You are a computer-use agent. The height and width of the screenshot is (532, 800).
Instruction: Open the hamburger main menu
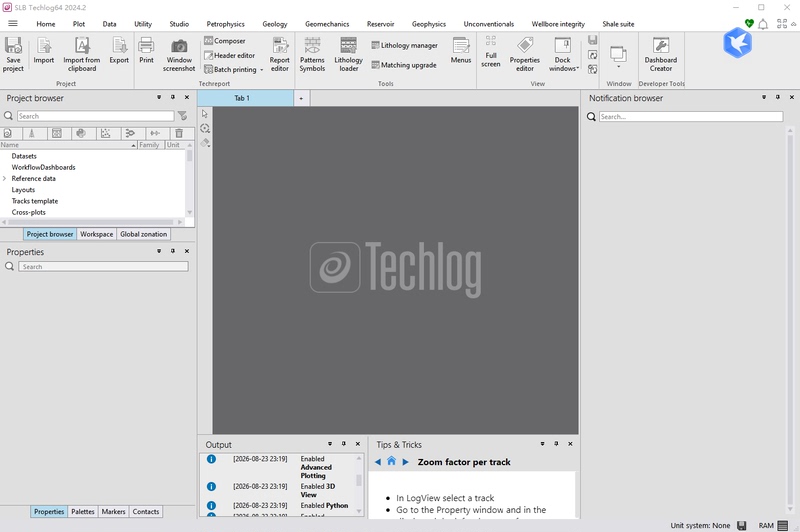click(x=13, y=23)
